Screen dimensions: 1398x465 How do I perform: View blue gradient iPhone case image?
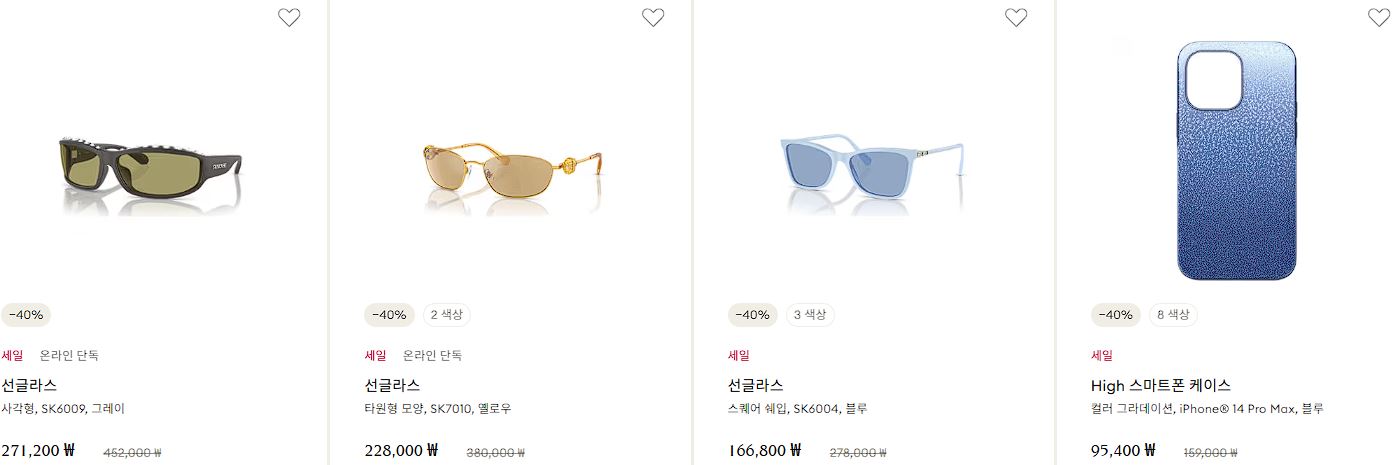1237,160
